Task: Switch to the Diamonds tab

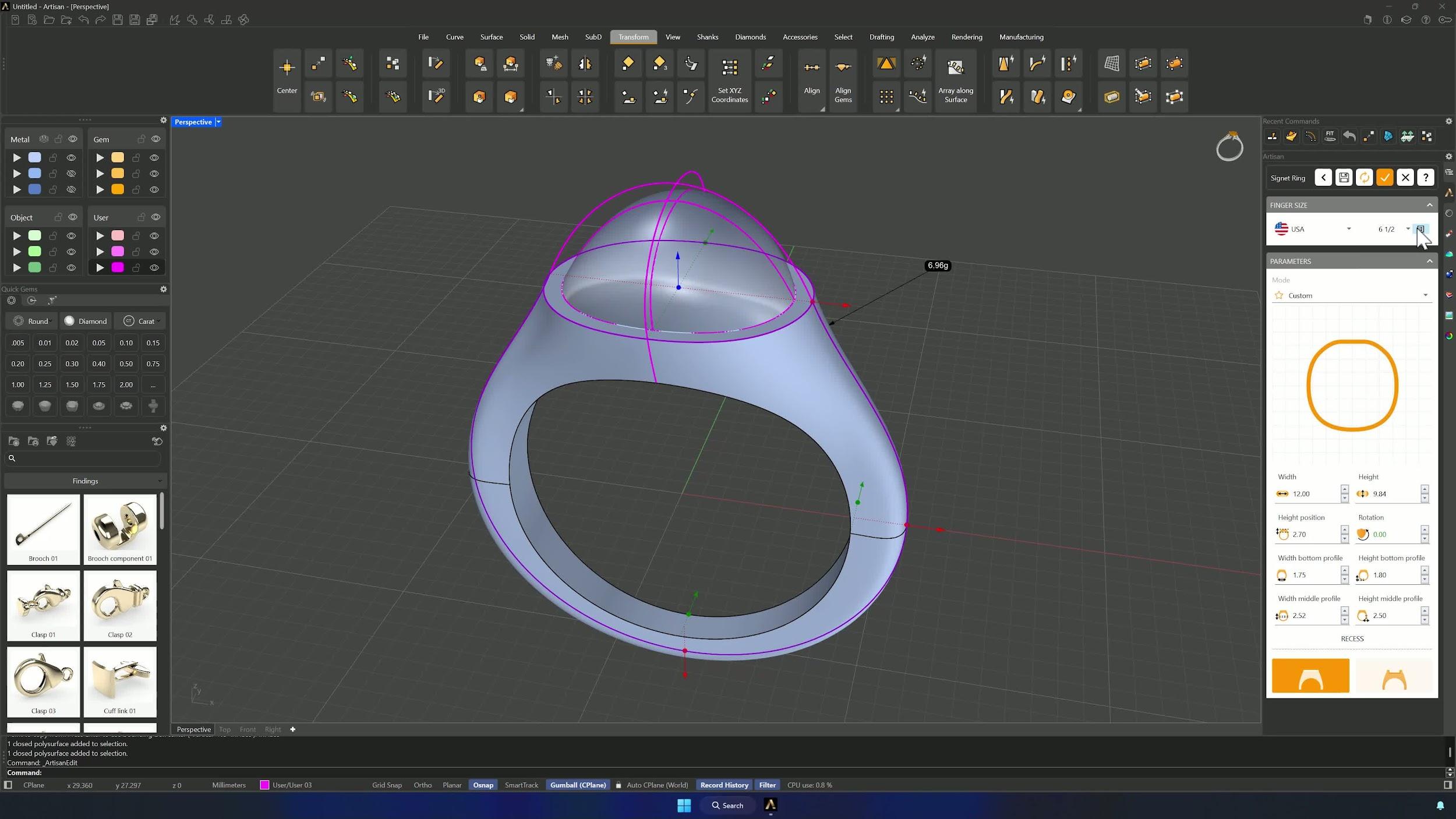Action: click(x=750, y=37)
